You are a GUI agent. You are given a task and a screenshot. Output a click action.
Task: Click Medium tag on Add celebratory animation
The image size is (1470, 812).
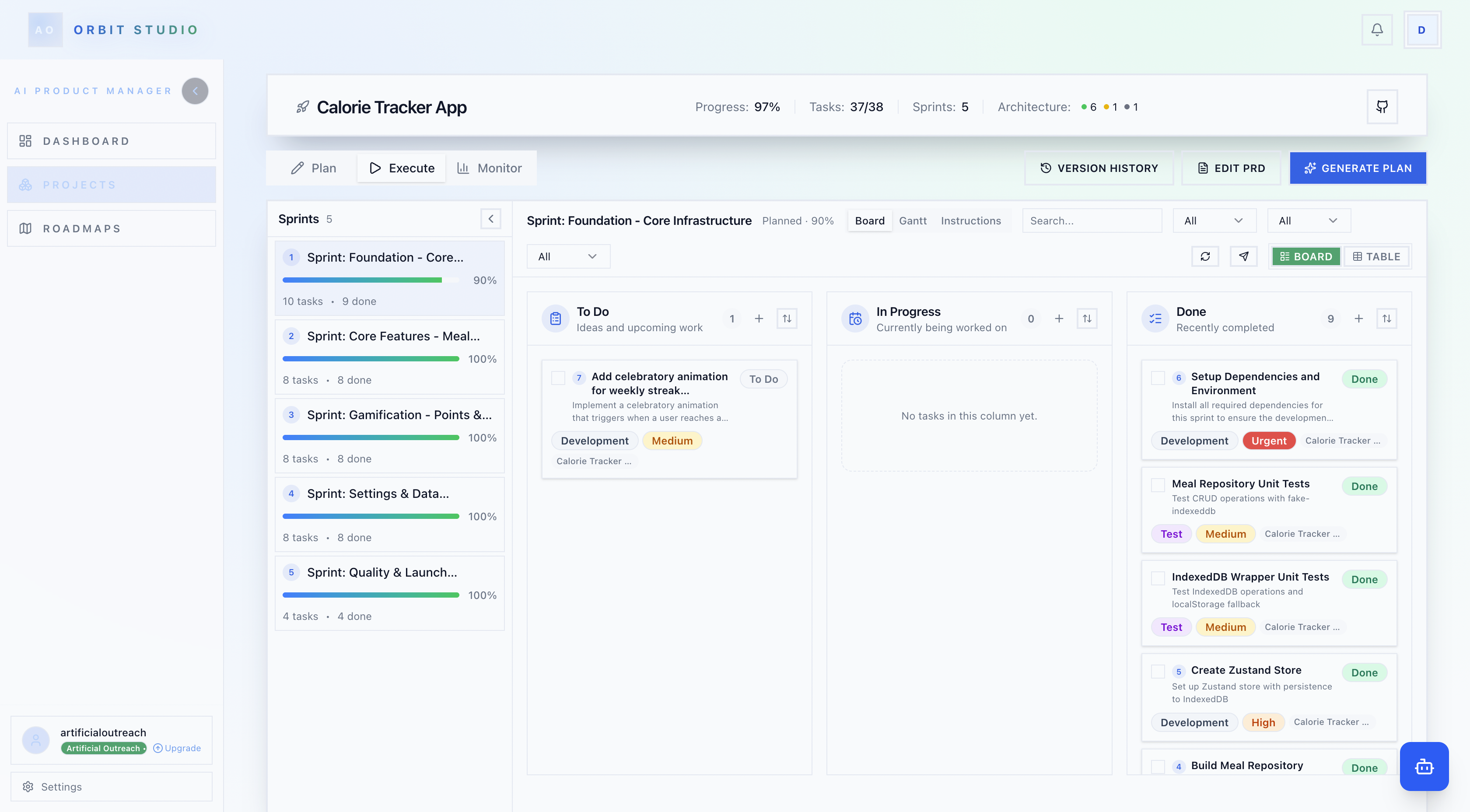point(672,441)
